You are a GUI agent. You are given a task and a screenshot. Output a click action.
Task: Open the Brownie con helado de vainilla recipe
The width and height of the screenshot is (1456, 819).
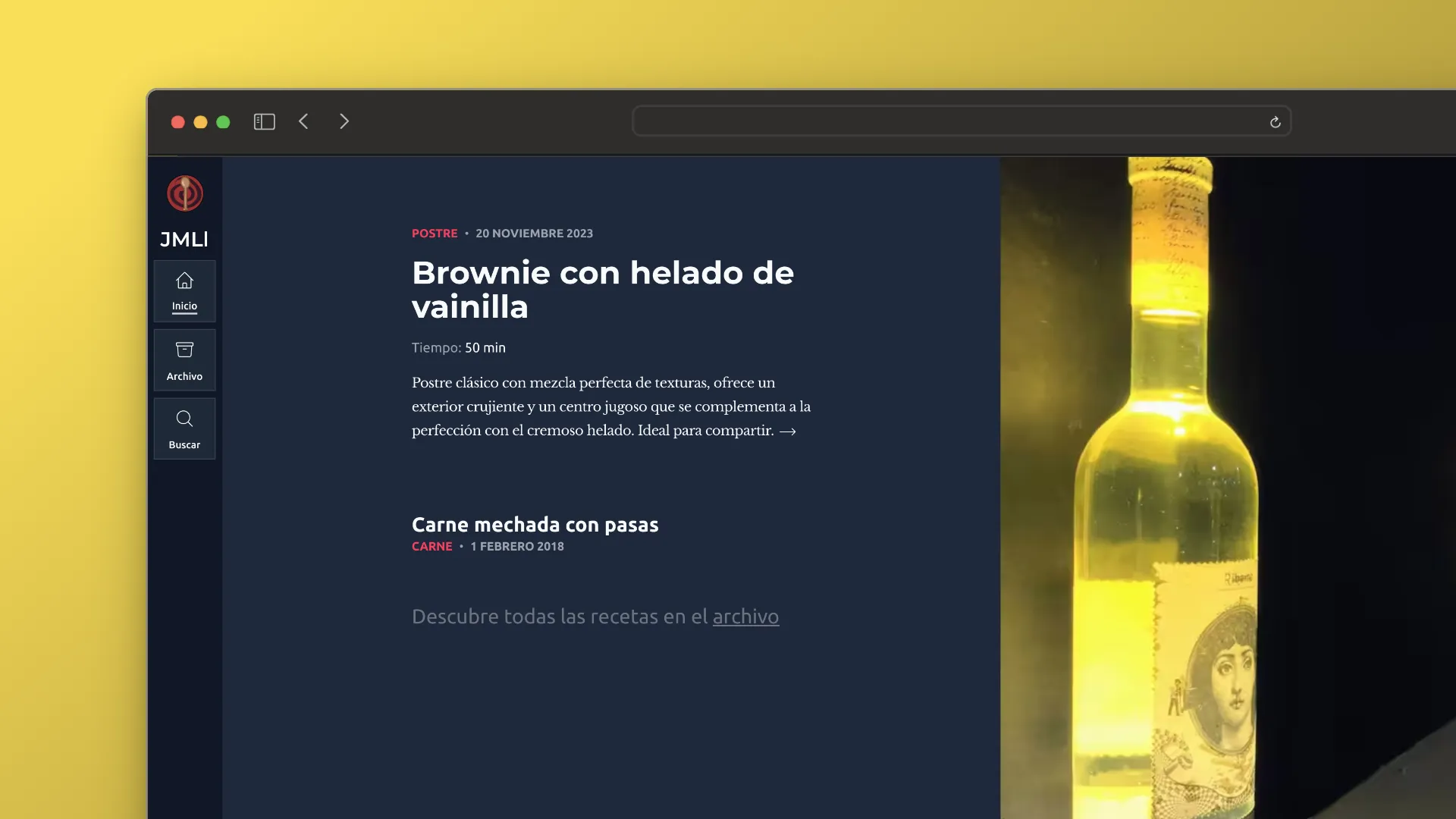click(x=602, y=289)
